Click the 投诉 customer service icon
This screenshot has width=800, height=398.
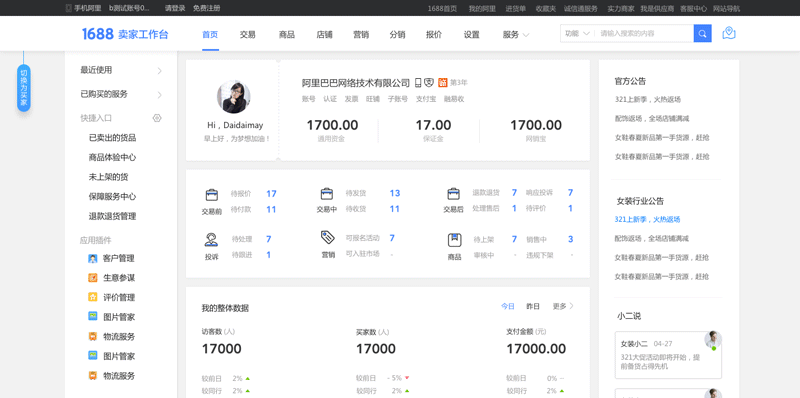pyautogui.click(x=212, y=239)
